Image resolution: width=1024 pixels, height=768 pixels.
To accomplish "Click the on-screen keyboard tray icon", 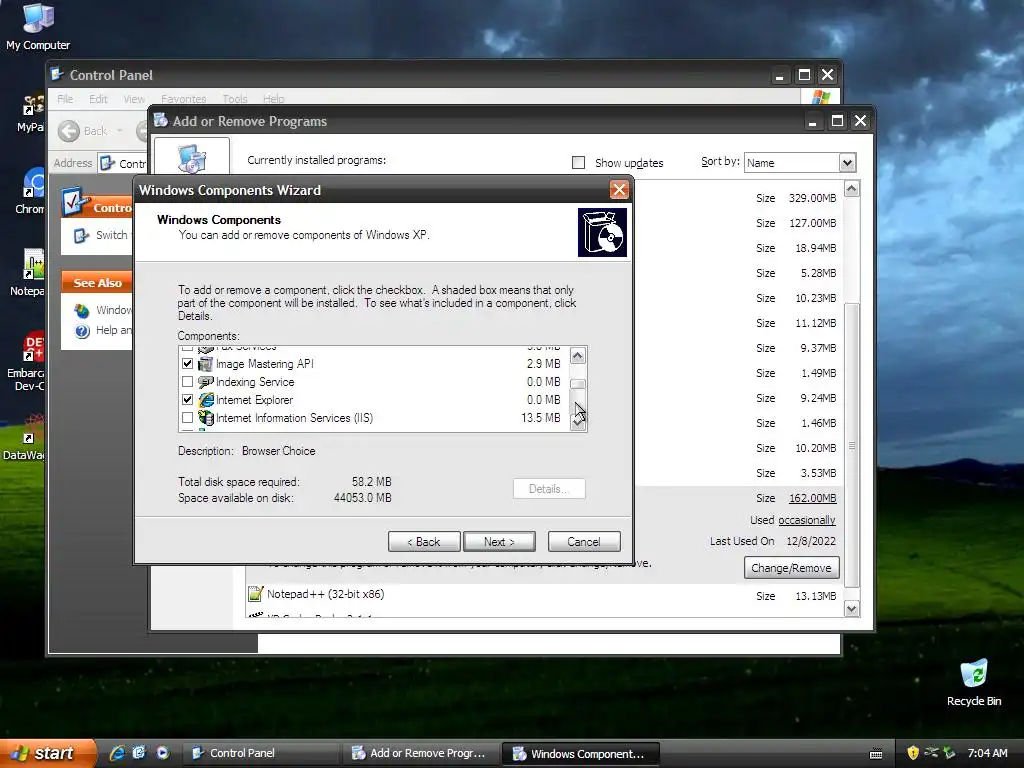I will click(x=876, y=754).
